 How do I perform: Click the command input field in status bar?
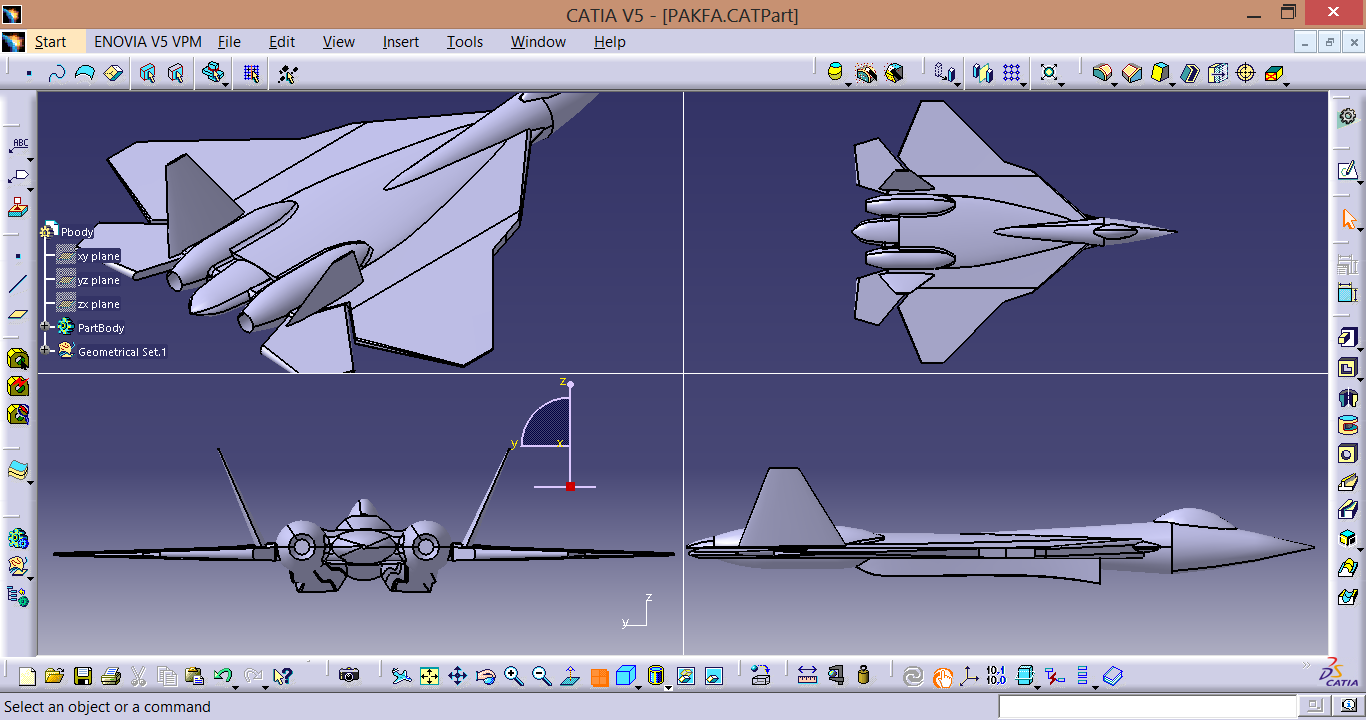pyautogui.click(x=1147, y=707)
